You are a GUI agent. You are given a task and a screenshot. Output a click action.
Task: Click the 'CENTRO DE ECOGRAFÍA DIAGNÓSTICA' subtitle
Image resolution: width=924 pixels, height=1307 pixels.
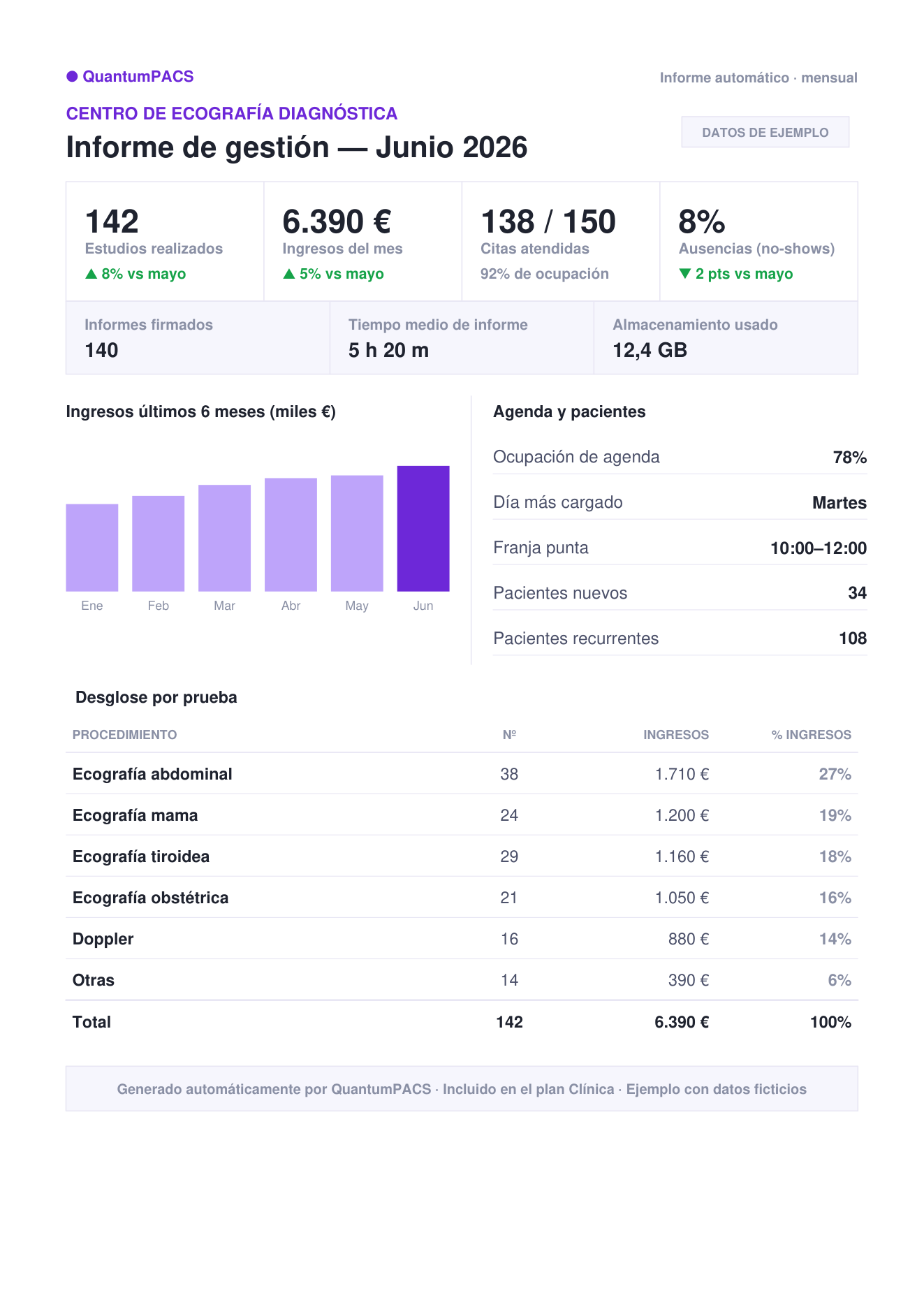(x=232, y=113)
